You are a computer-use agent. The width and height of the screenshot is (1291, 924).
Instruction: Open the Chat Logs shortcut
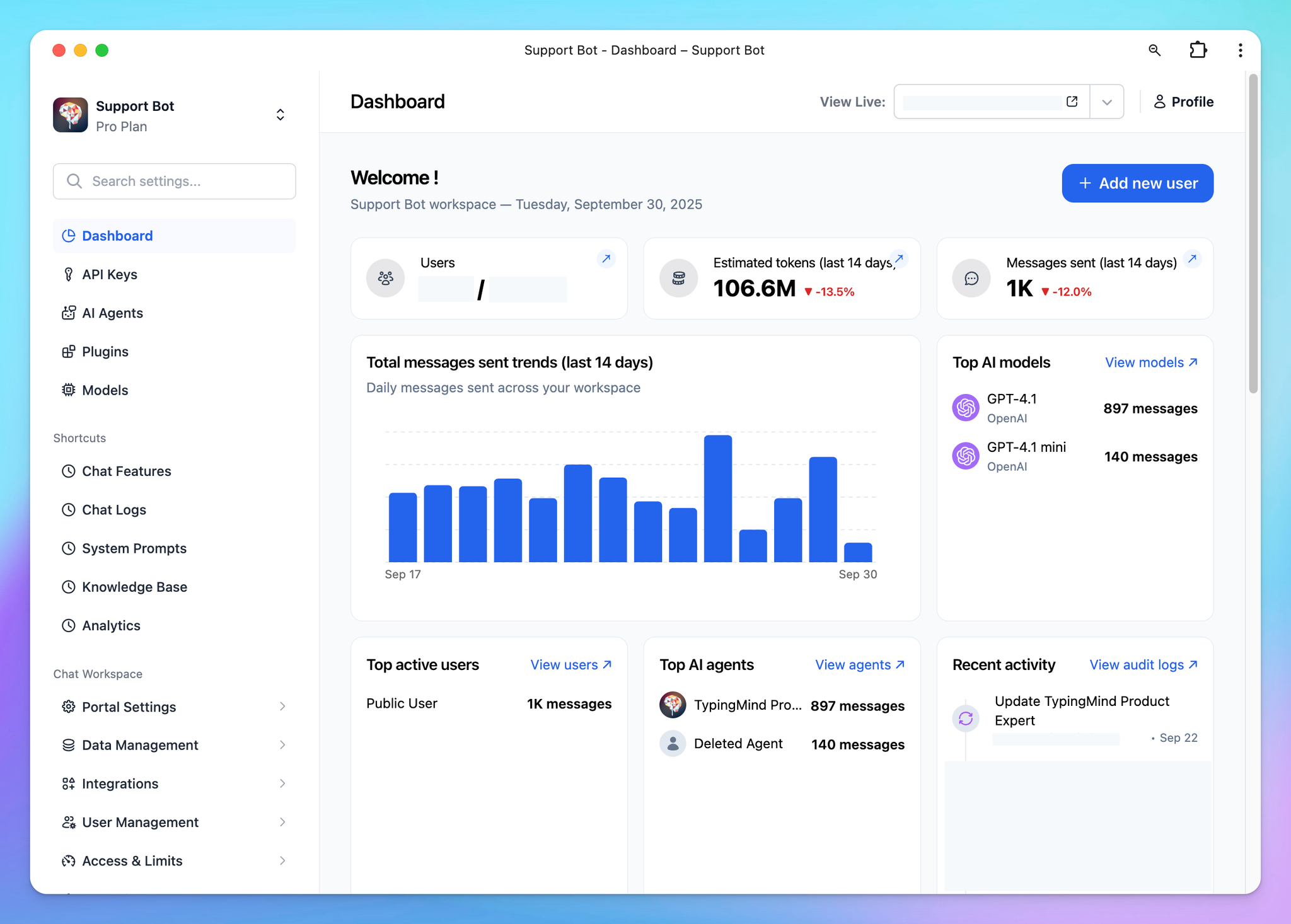tap(113, 510)
